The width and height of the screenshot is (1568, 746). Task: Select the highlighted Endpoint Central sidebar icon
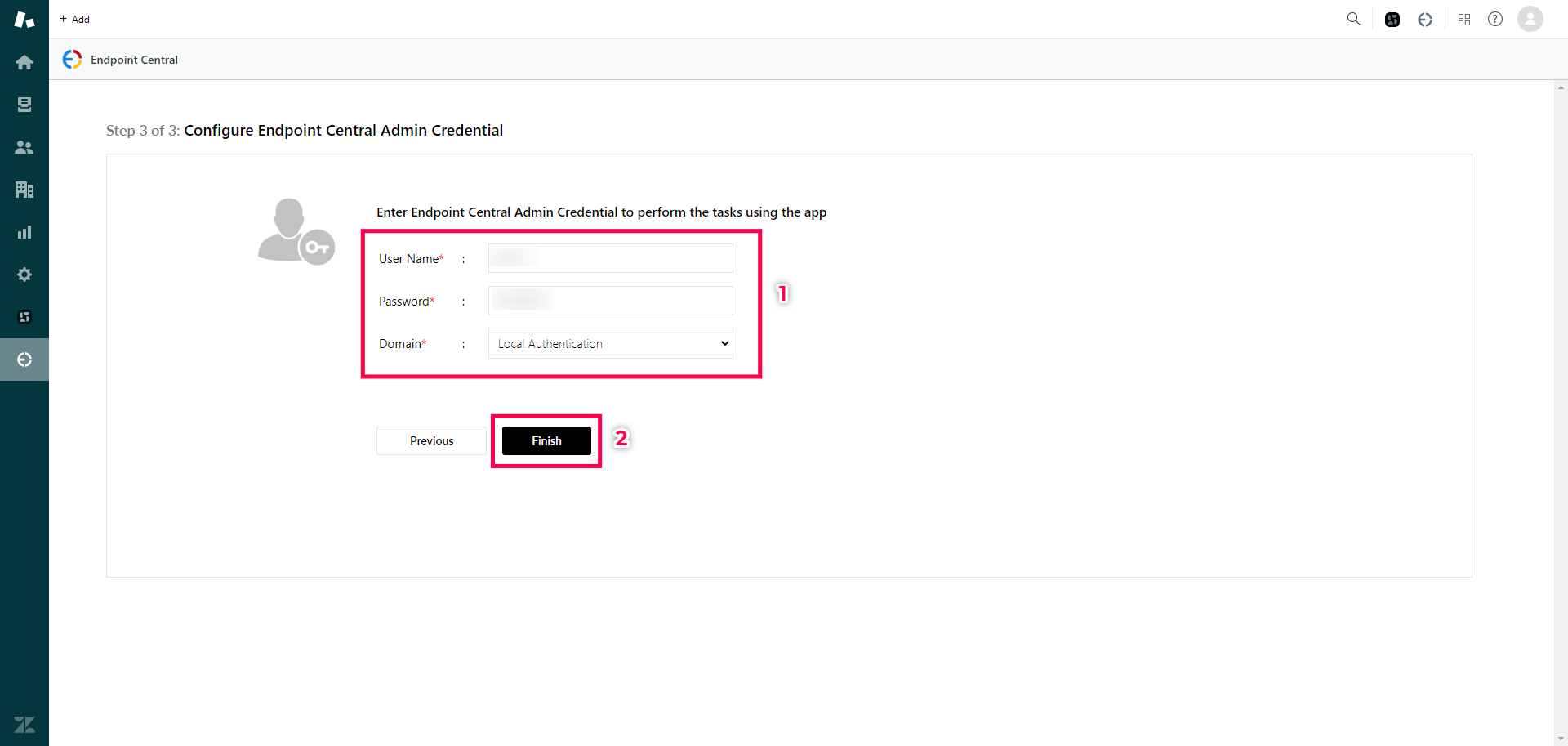(24, 360)
